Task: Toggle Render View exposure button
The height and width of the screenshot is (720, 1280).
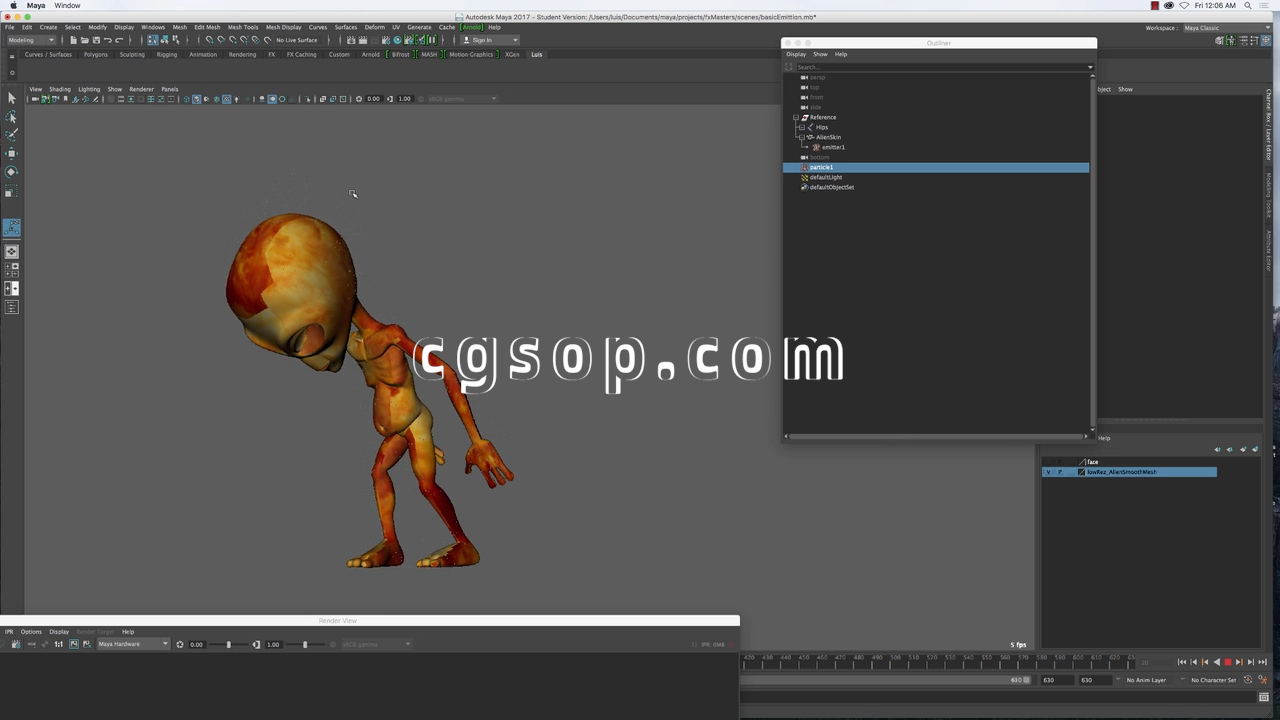Action: pyautogui.click(x=180, y=644)
